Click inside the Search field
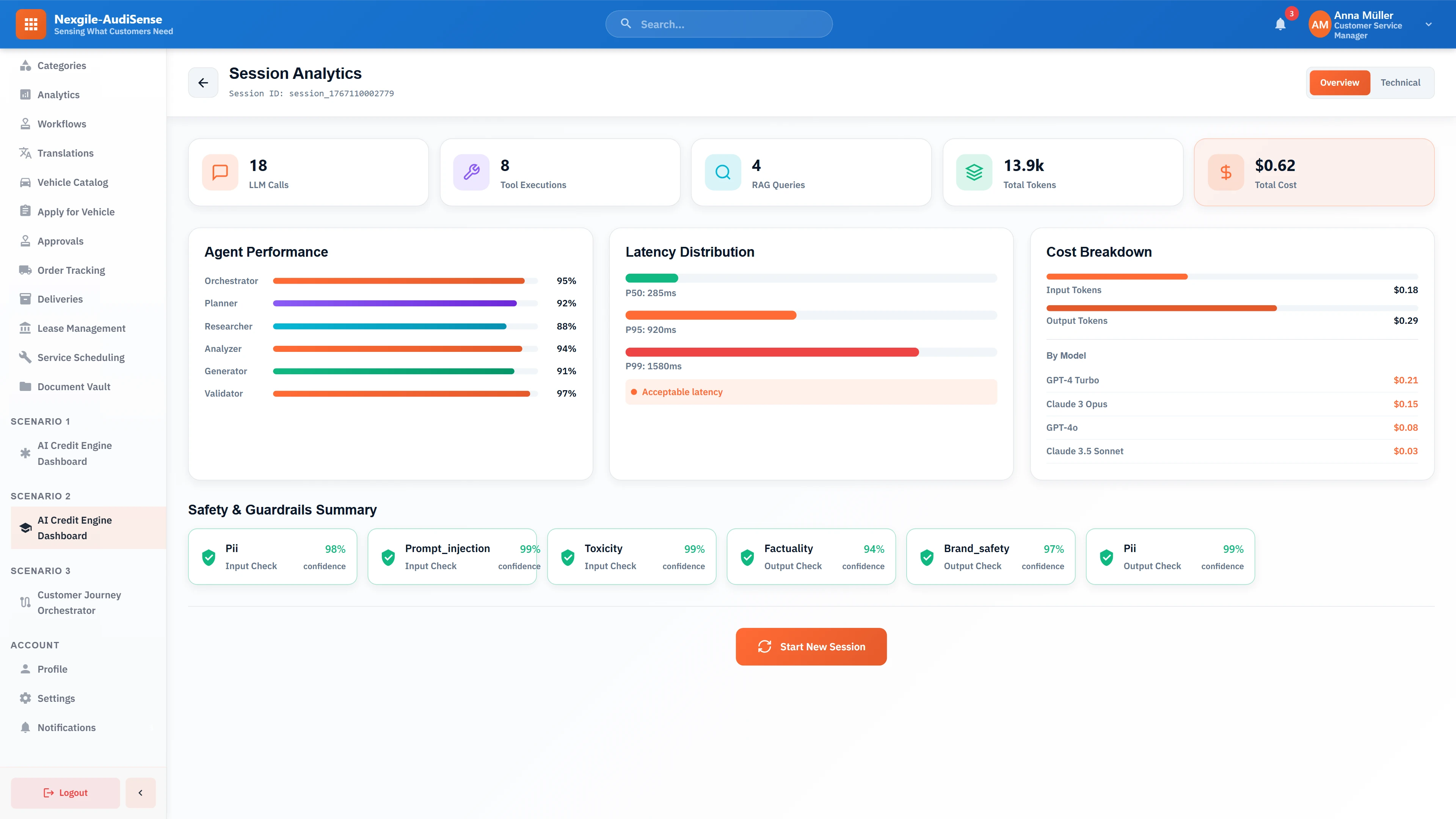 [x=718, y=24]
